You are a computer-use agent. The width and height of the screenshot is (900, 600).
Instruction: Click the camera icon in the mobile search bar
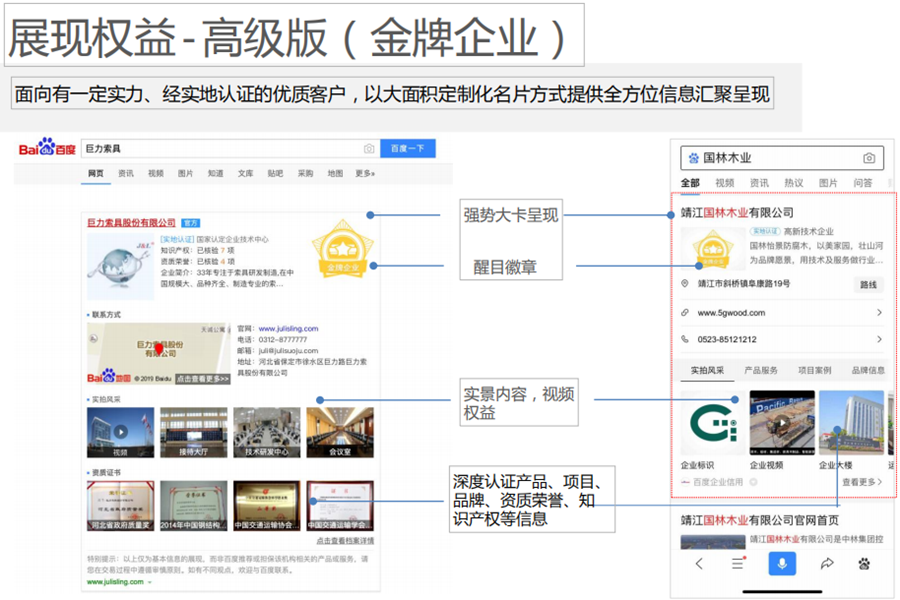[869, 157]
